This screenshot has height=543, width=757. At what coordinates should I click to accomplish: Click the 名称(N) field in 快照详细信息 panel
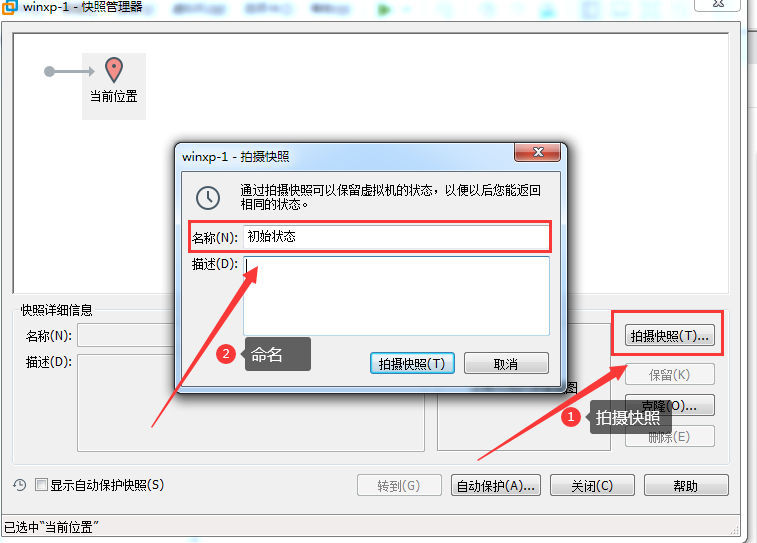coord(126,335)
